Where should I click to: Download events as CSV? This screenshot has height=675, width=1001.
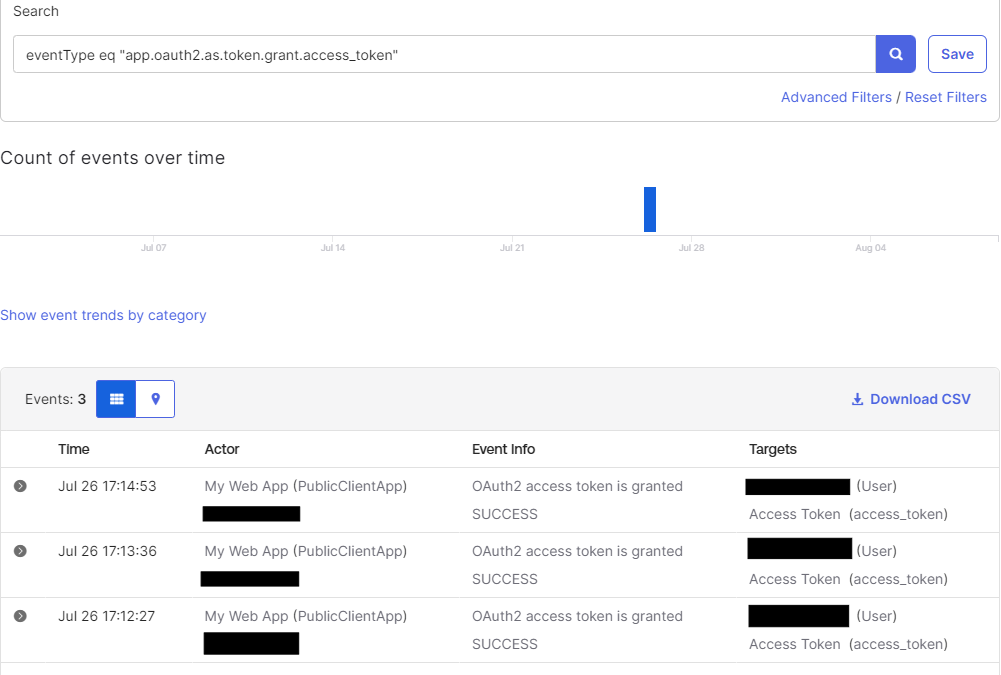910,399
